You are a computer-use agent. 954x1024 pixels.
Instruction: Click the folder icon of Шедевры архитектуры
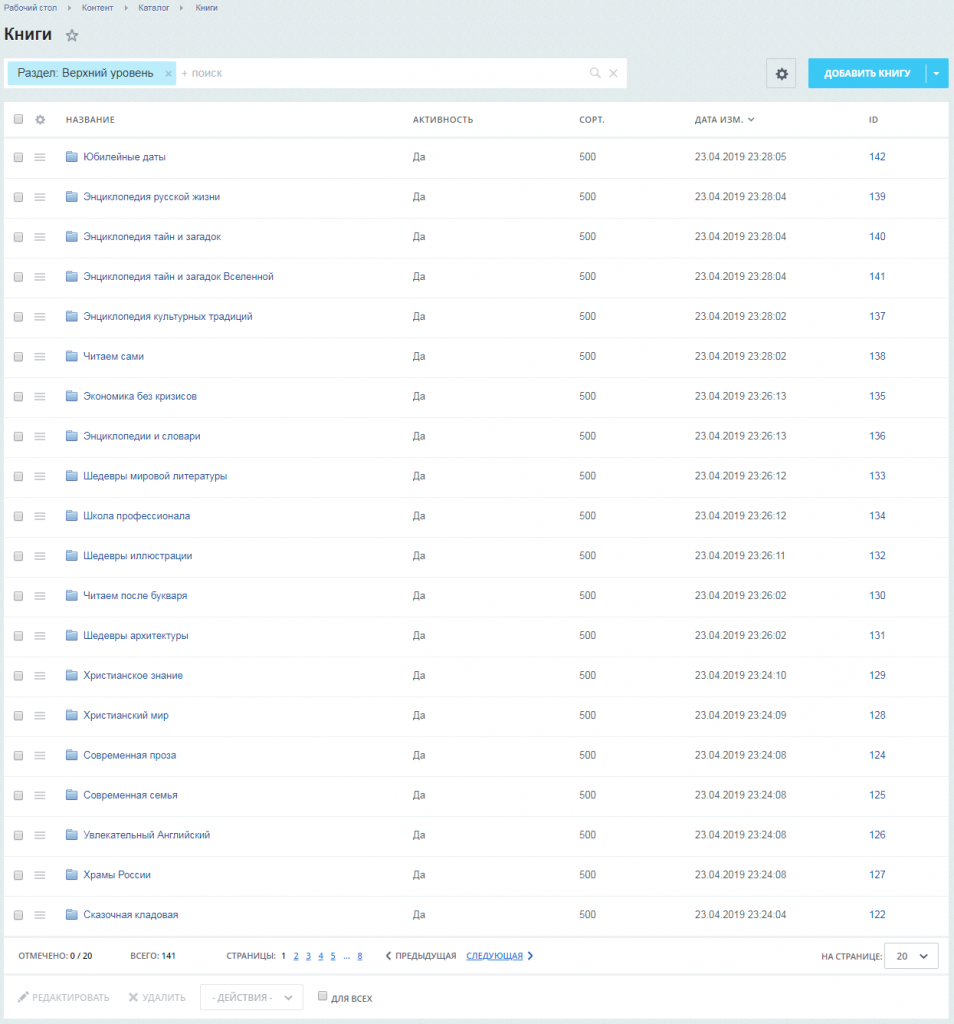(72, 635)
